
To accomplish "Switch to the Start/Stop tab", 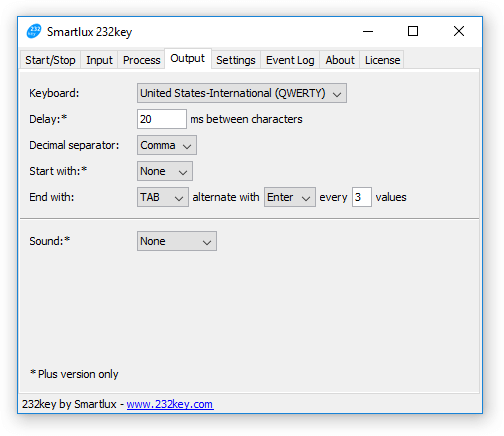I will (50, 60).
